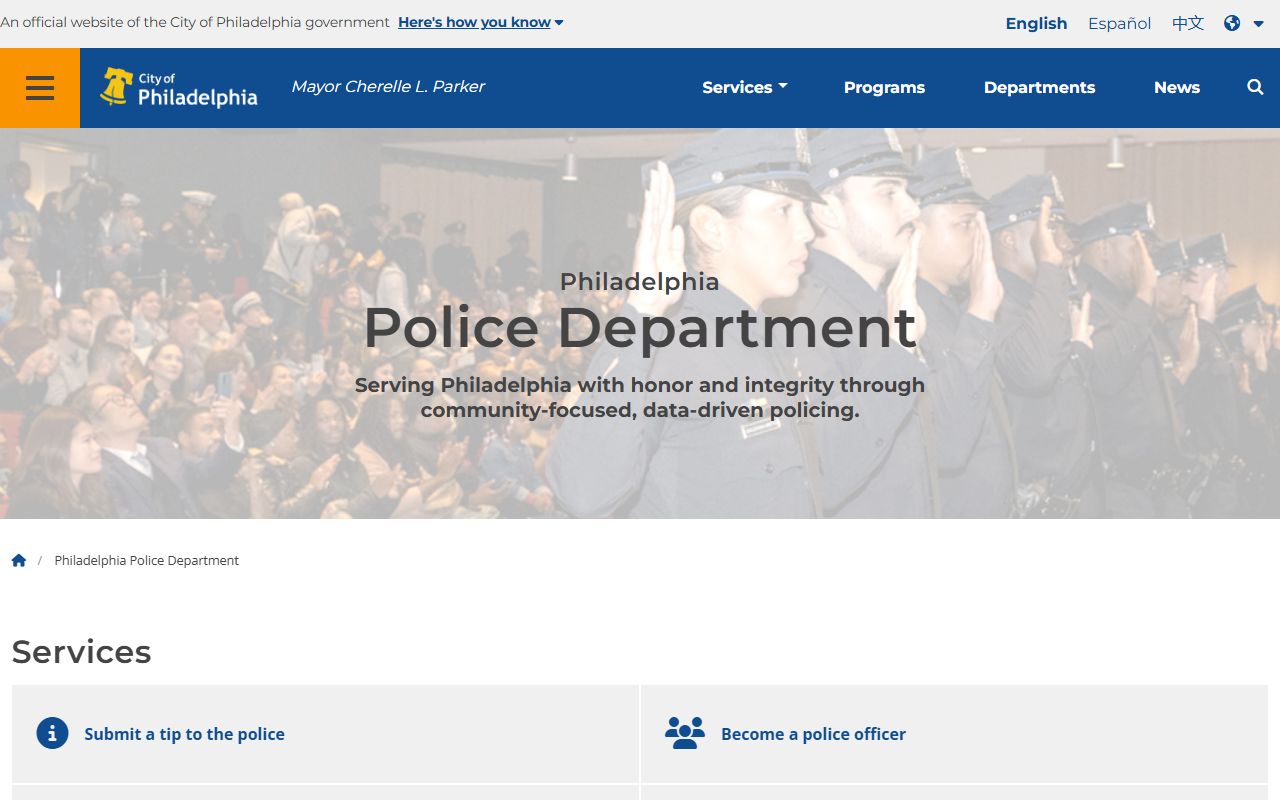Switch language to English
Image resolution: width=1280 pixels, height=800 pixels.
(x=1036, y=23)
